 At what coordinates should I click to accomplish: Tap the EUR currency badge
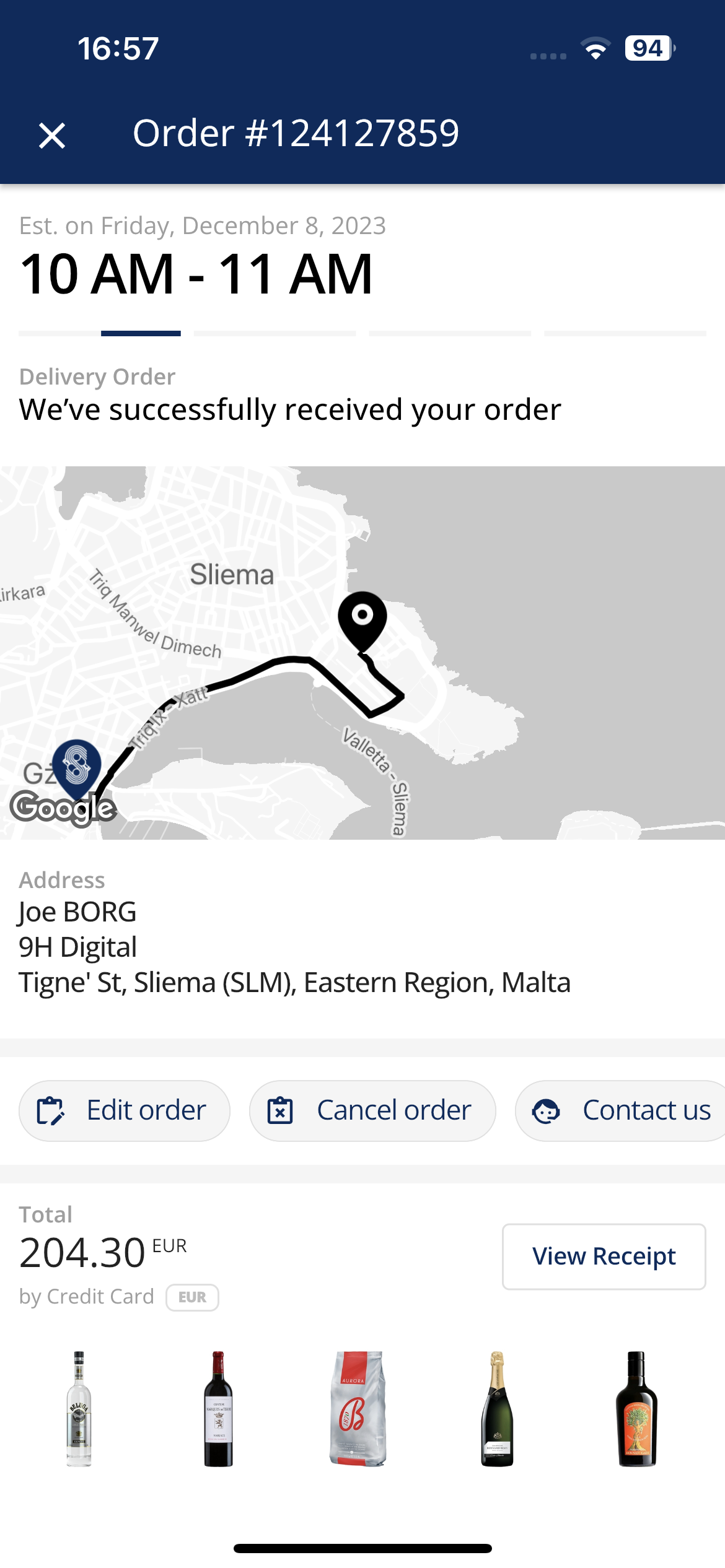point(192,1297)
